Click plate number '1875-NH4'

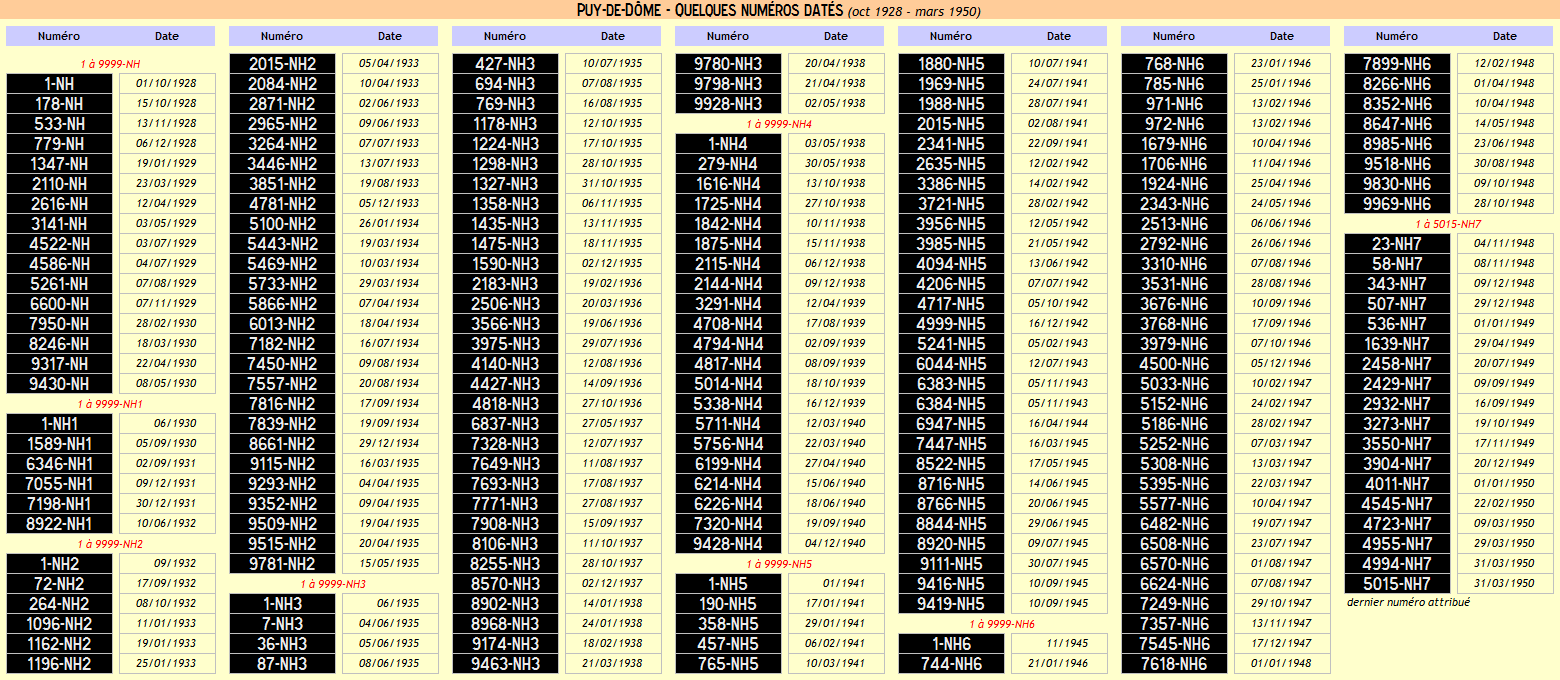coord(728,244)
